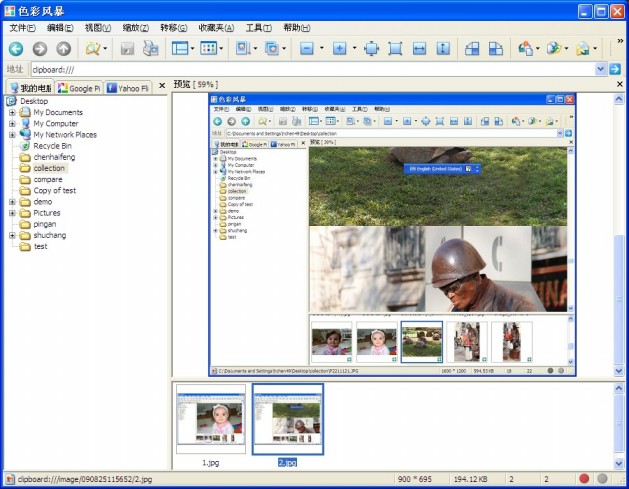
Task: Click the go button beside the address bar
Action: click(x=616, y=69)
